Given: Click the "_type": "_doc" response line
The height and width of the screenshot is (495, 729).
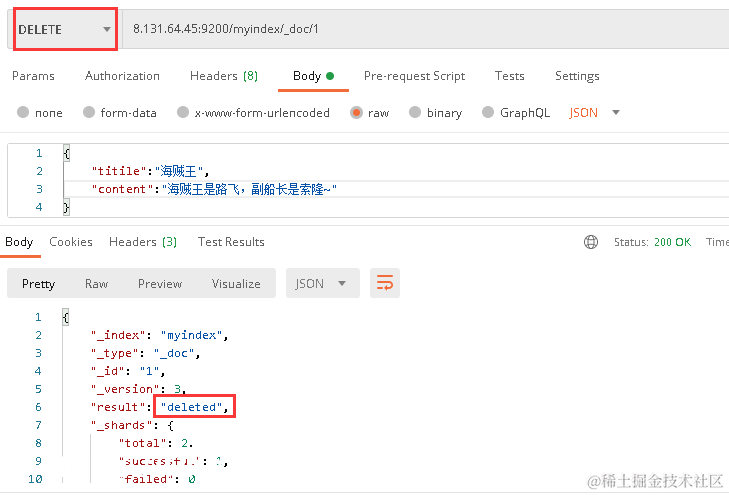Looking at the screenshot, I should point(146,353).
